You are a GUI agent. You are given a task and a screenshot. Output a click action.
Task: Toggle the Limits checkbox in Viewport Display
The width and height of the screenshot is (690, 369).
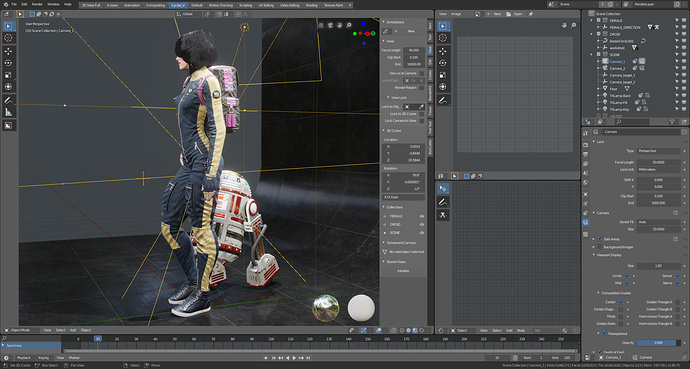pyautogui.click(x=626, y=276)
